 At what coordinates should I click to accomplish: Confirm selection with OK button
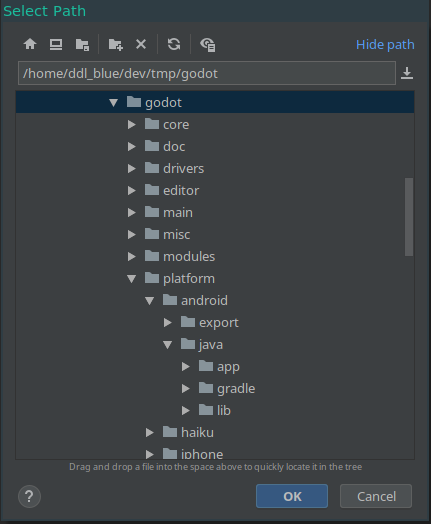click(292, 496)
